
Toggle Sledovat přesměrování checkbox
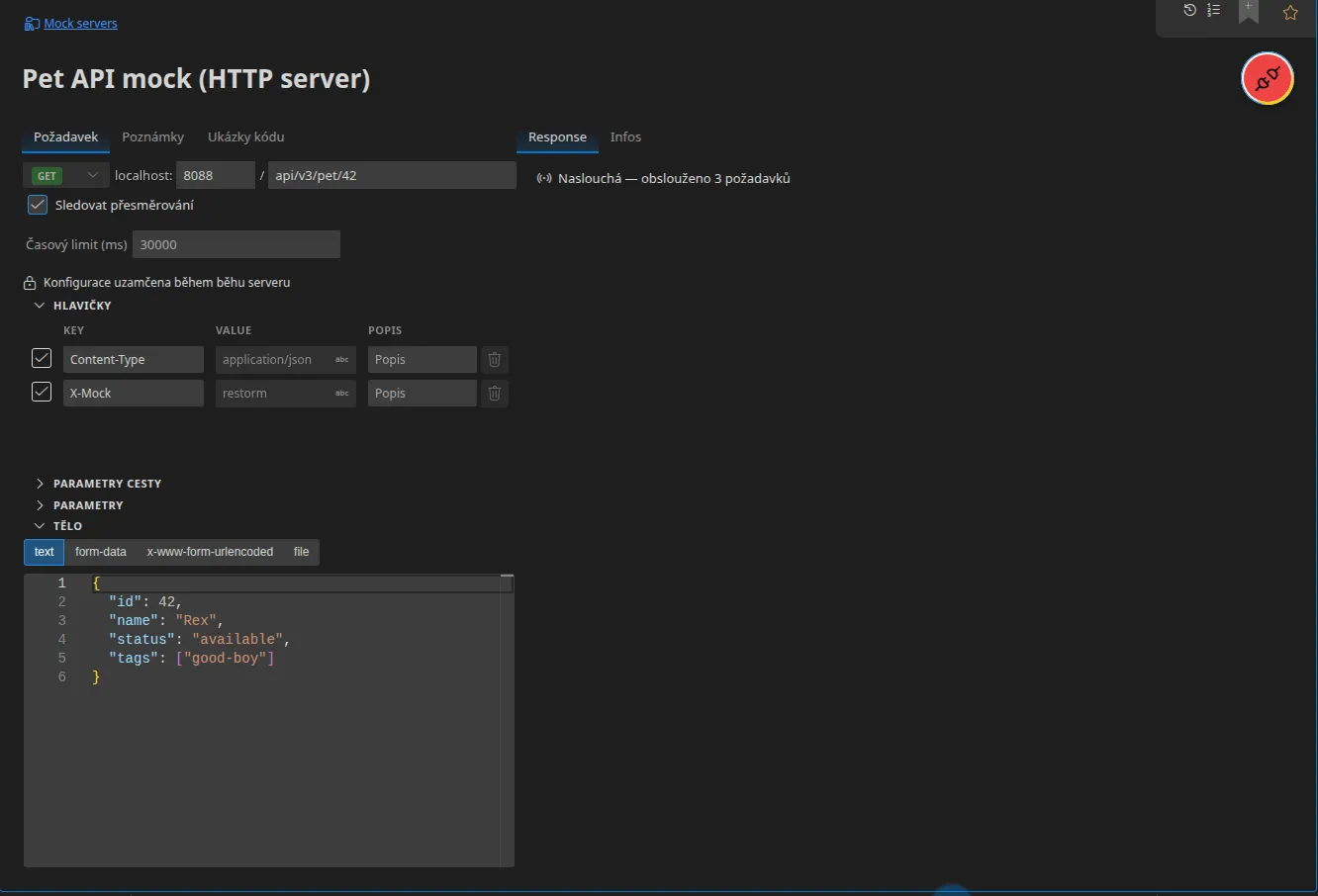(38, 205)
